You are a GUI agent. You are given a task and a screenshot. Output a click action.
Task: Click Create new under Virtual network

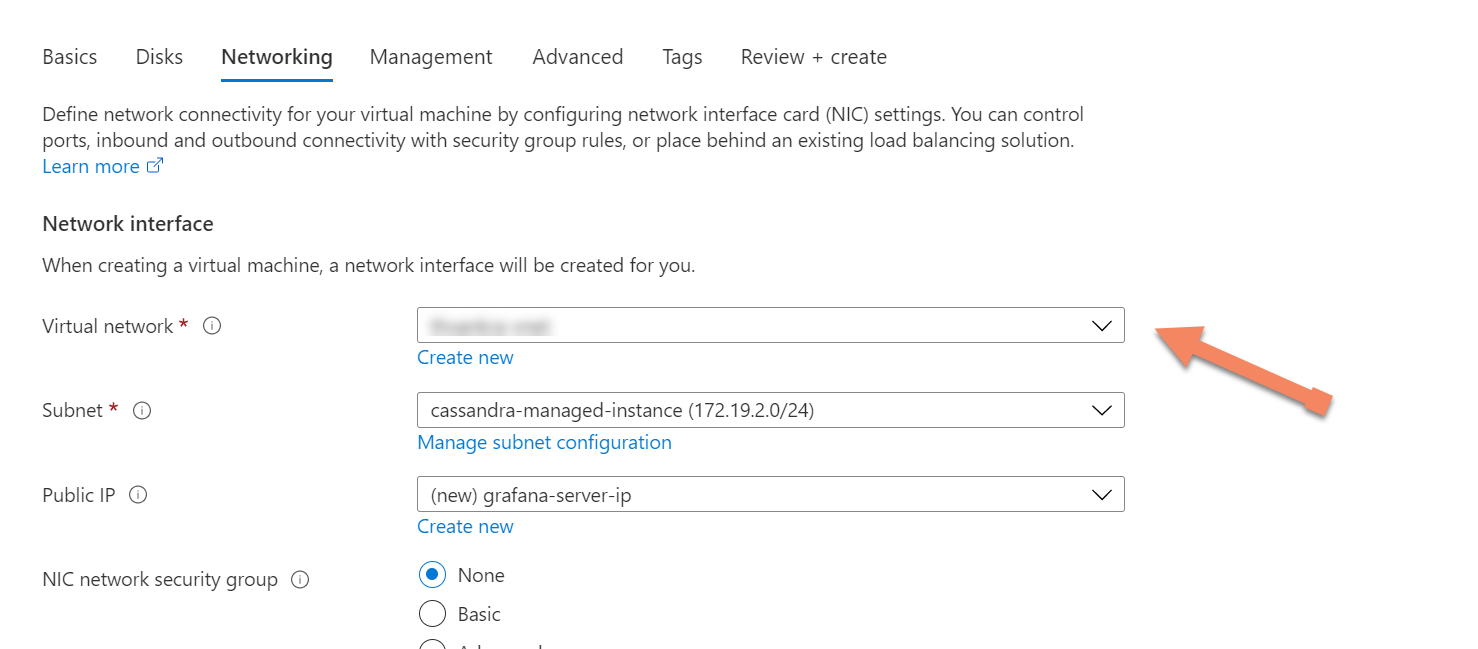465,358
